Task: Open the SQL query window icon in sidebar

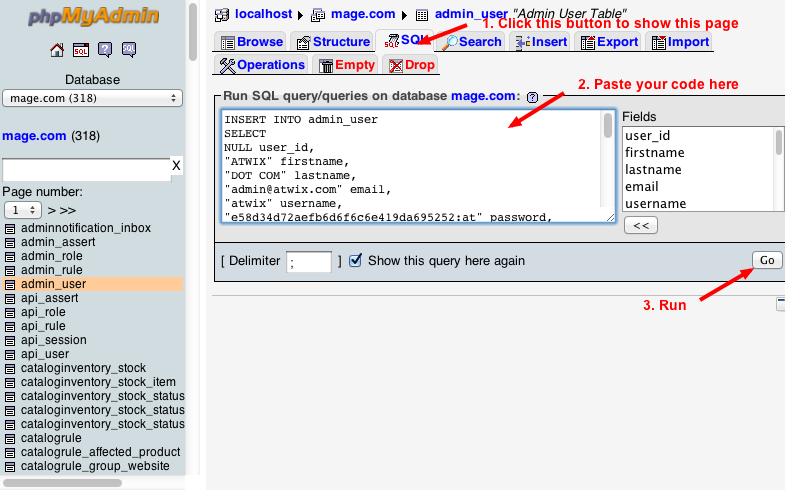Action: pos(81,50)
